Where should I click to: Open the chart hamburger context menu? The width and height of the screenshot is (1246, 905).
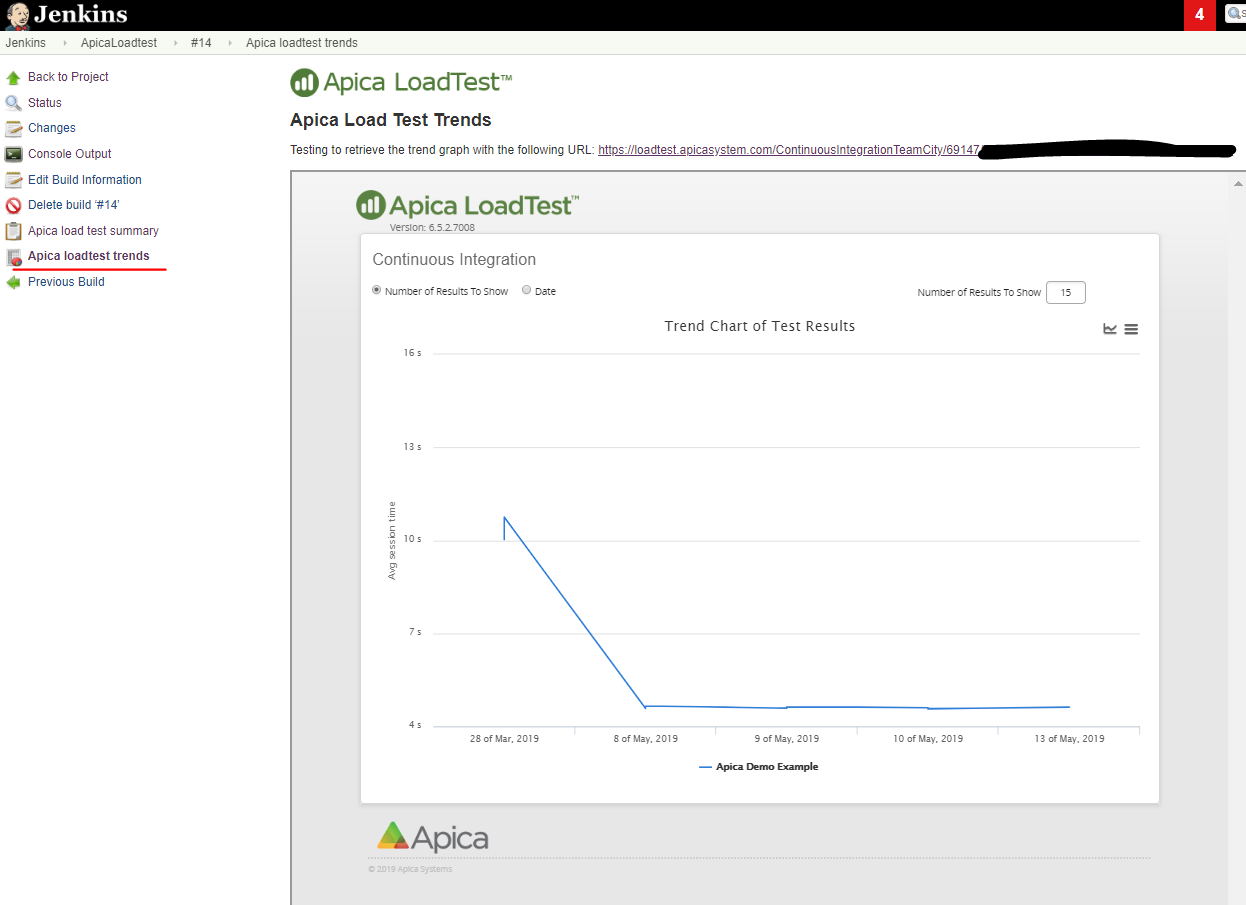click(1131, 329)
